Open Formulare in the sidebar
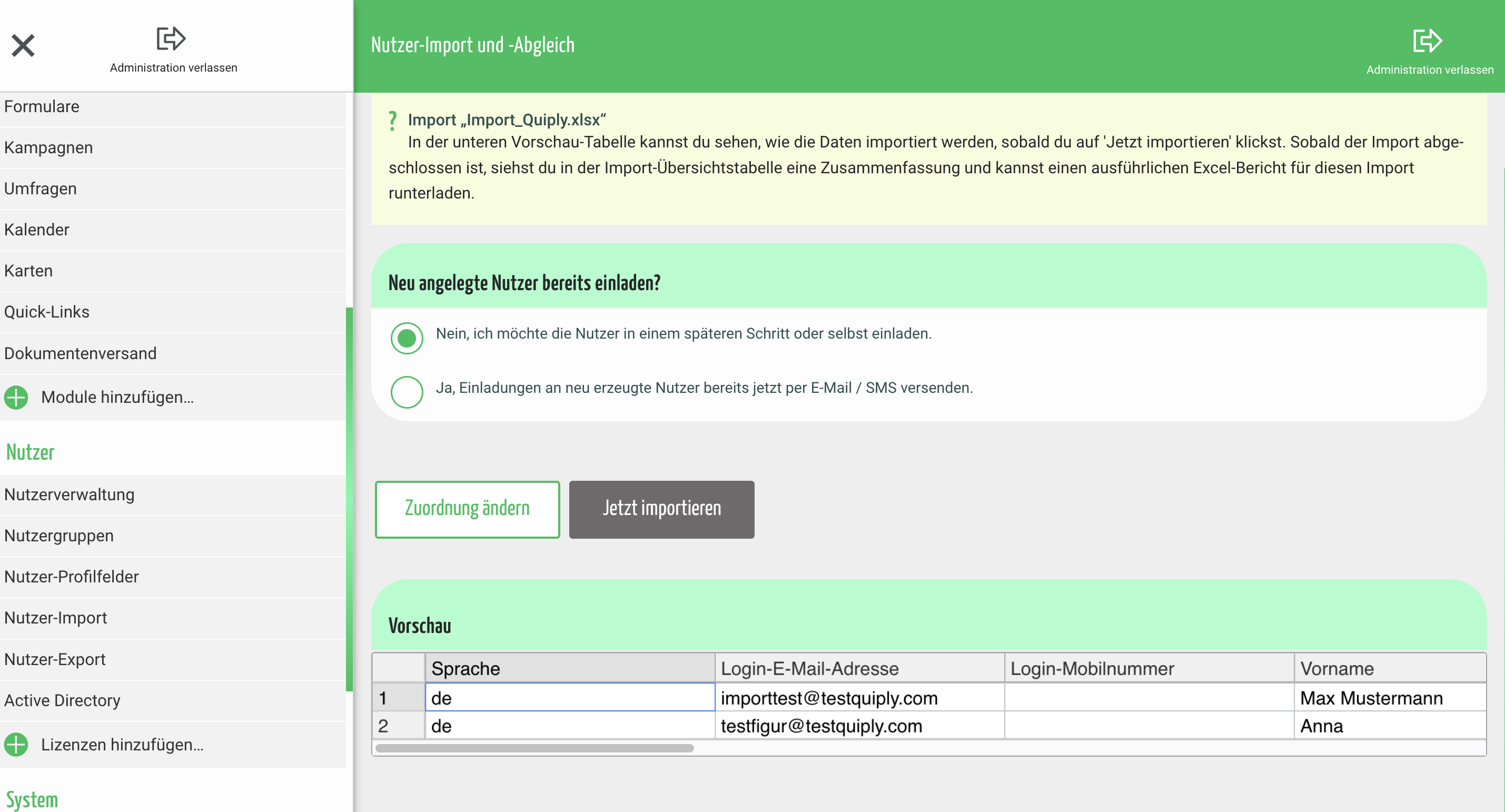The image size is (1505, 812). click(x=173, y=107)
